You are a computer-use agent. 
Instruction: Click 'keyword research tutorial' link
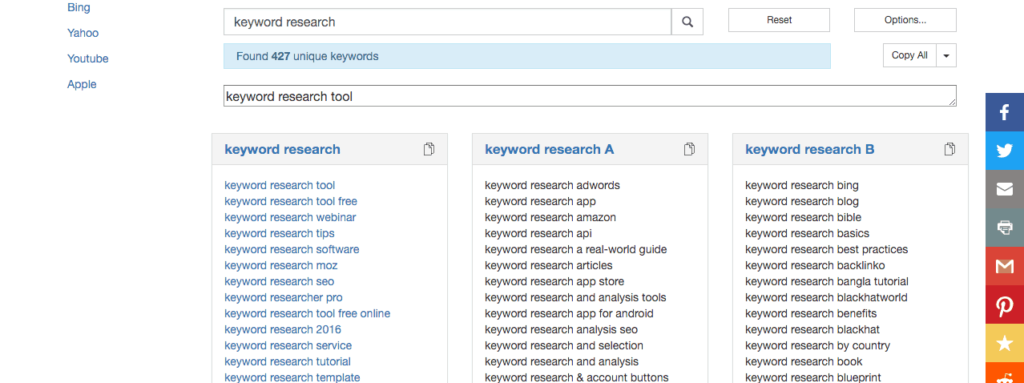click(x=287, y=361)
